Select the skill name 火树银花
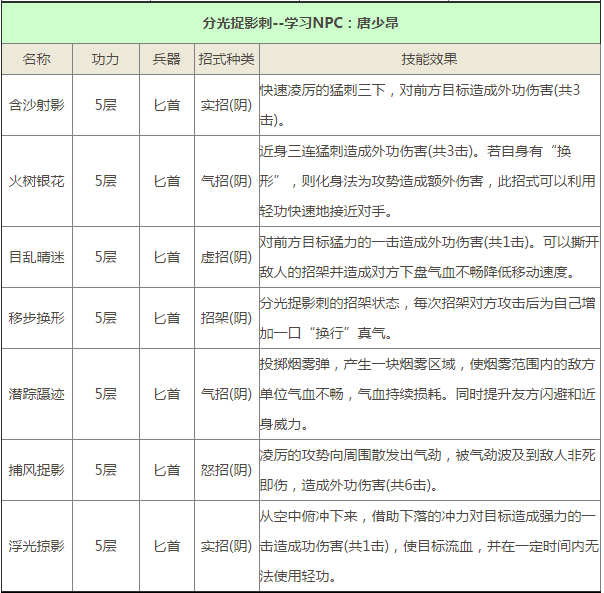This screenshot has height=593, width=604. point(36,181)
